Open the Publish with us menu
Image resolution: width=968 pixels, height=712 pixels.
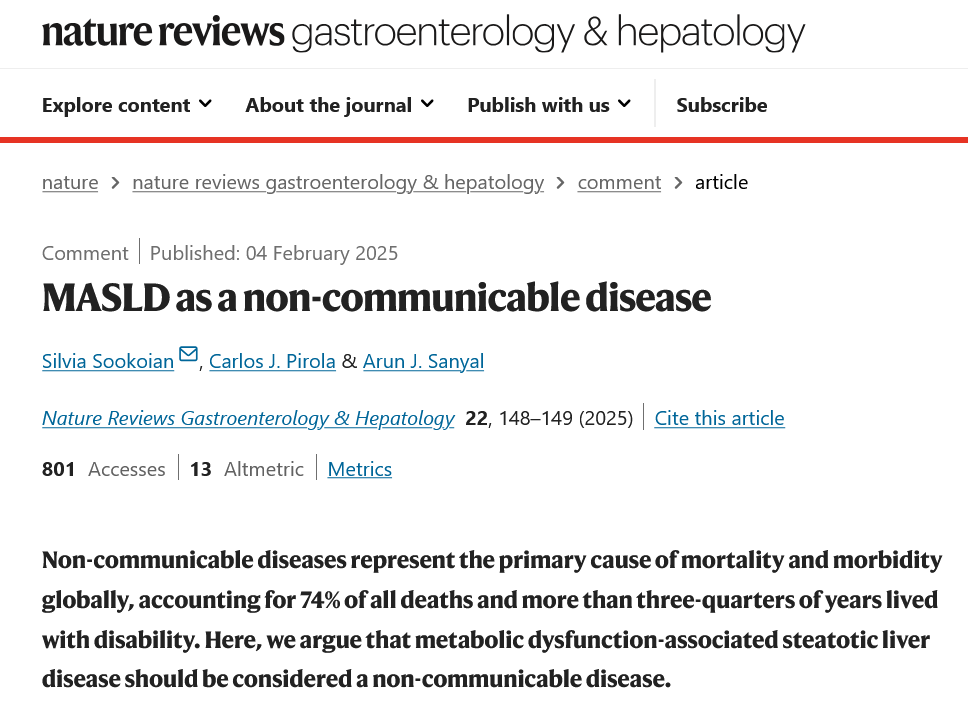(538, 105)
